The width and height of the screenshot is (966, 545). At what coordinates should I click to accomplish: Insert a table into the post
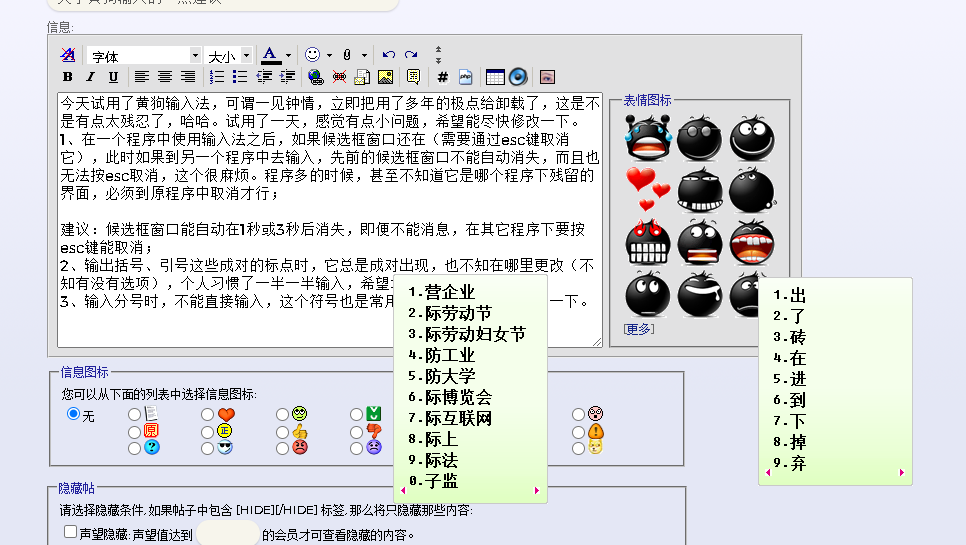click(x=494, y=77)
